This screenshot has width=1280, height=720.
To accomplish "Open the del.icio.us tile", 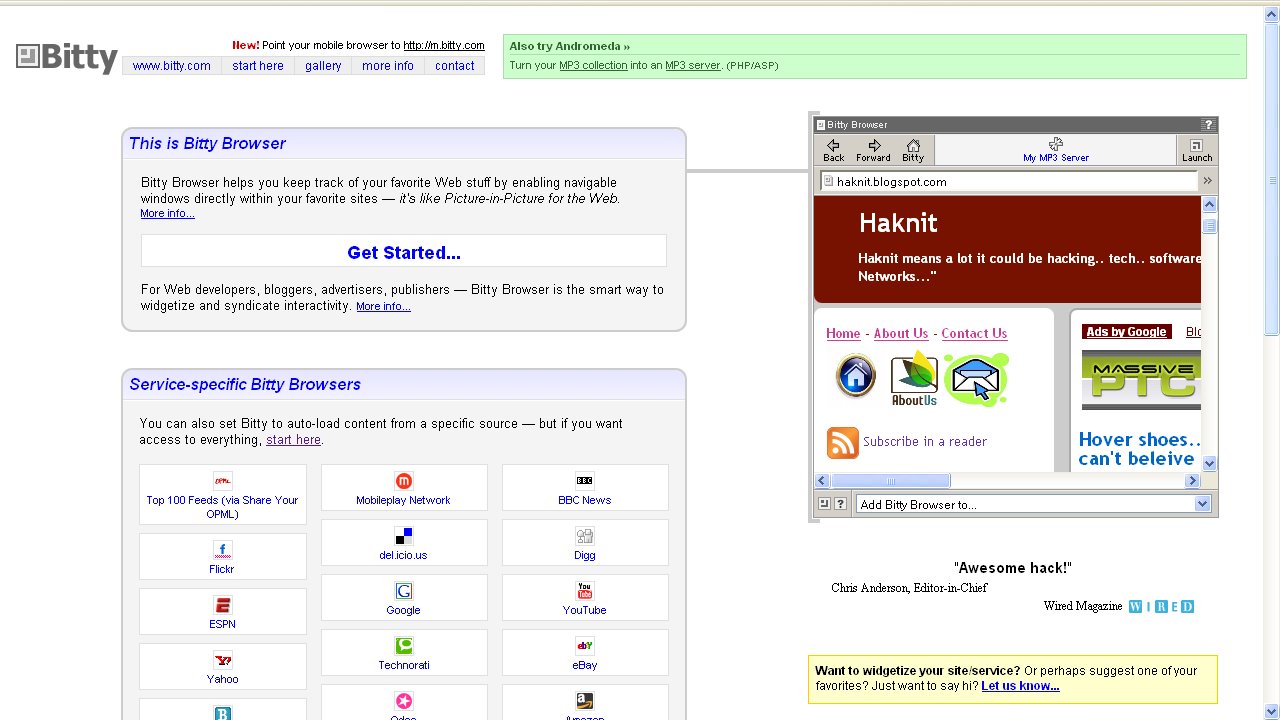I will (403, 543).
